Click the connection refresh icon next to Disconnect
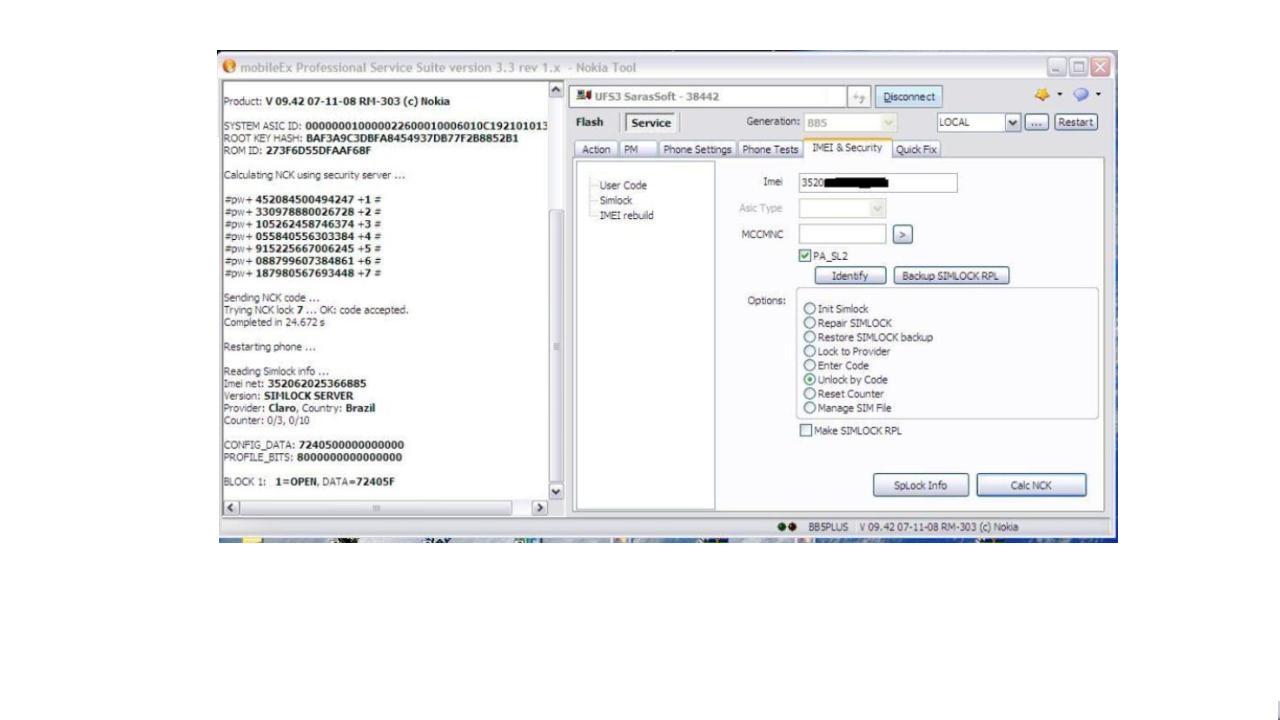Image resolution: width=1280 pixels, height=720 pixels. pyautogui.click(x=858, y=97)
